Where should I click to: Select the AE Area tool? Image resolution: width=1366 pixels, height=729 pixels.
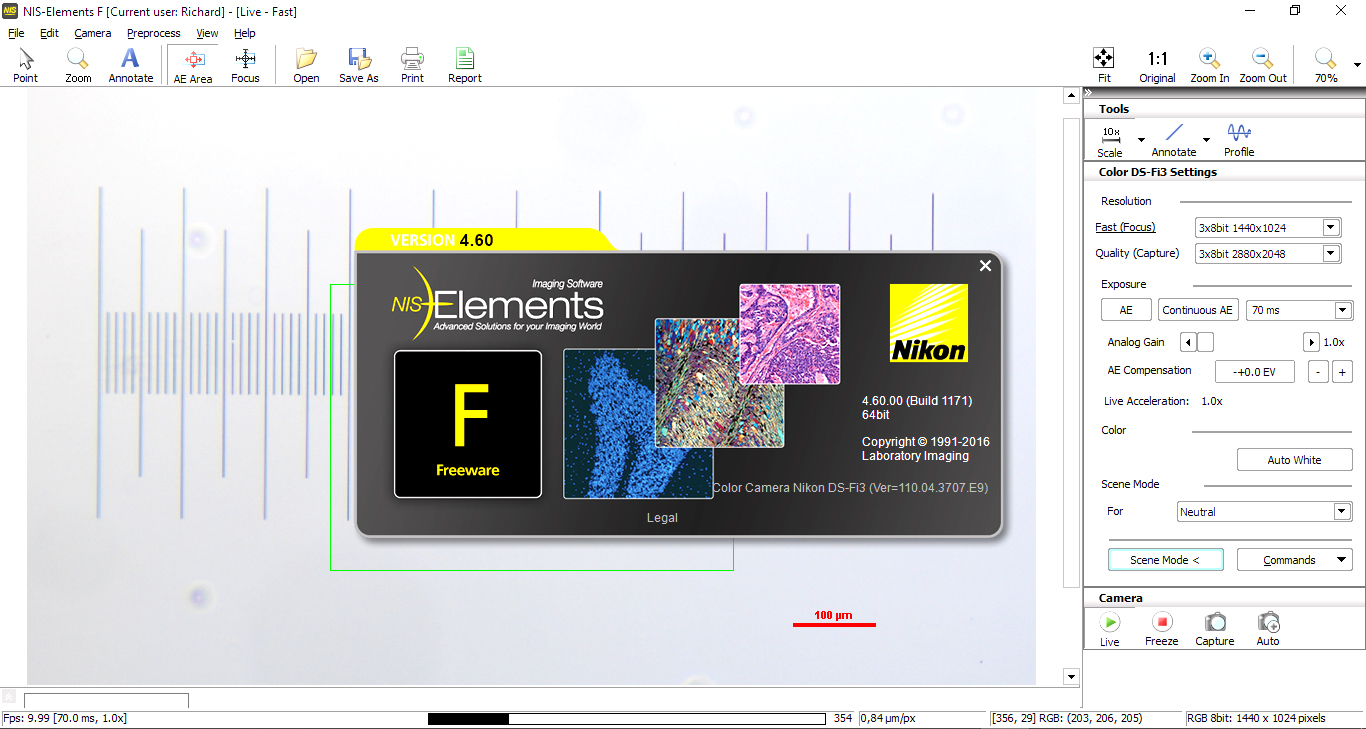[x=192, y=64]
